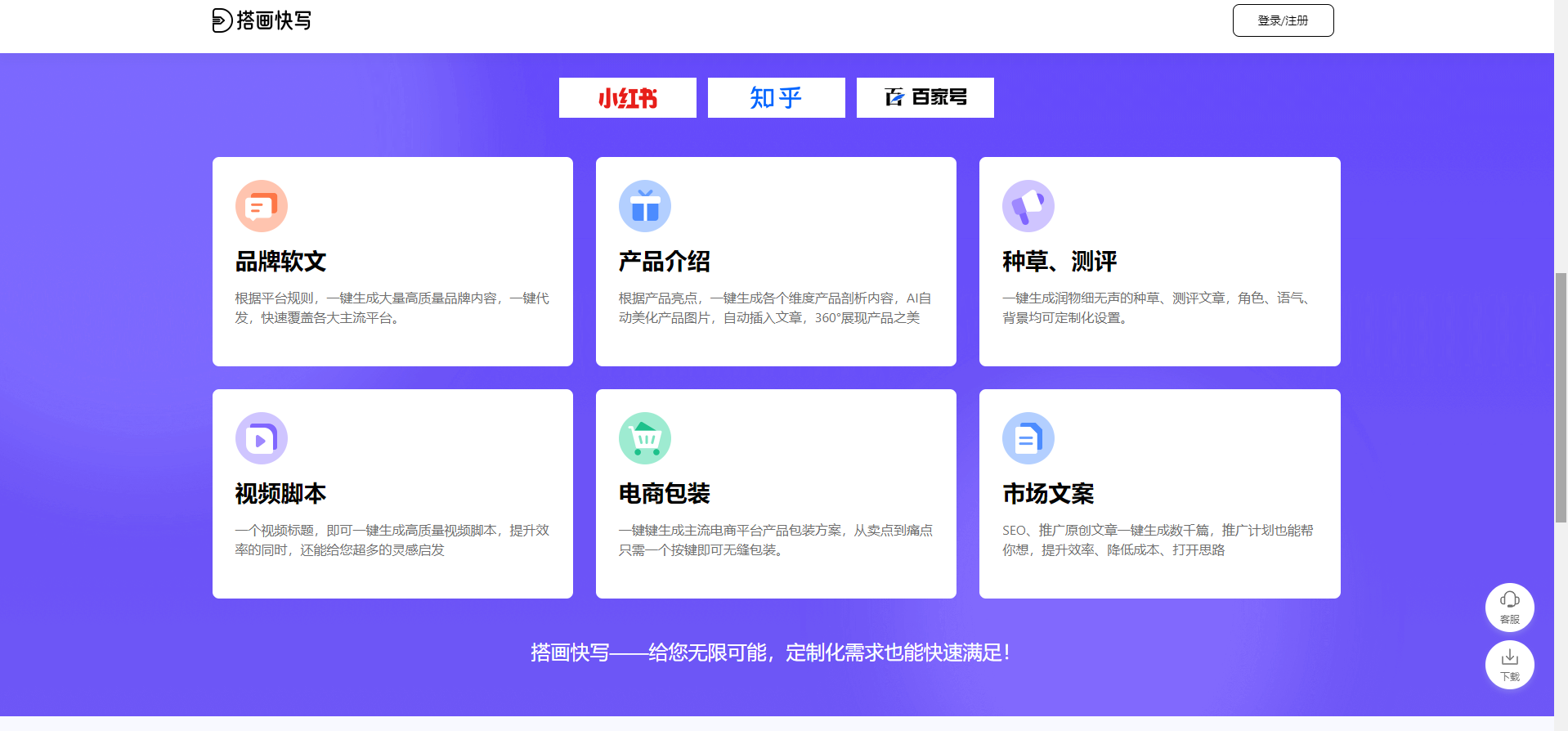Image resolution: width=1568 pixels, height=731 pixels.
Task: Select the 小红书 platform tab
Action: tap(628, 98)
